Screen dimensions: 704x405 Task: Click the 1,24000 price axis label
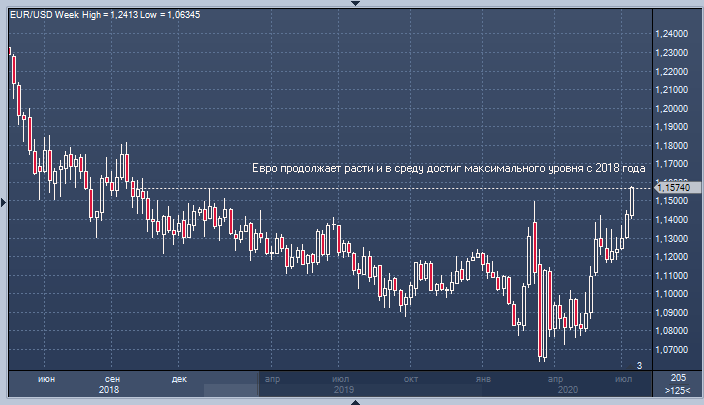tap(671, 34)
